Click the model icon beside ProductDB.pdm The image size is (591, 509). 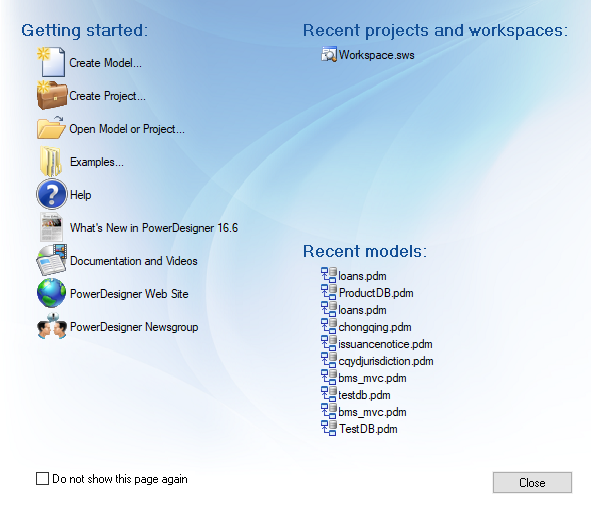(329, 292)
